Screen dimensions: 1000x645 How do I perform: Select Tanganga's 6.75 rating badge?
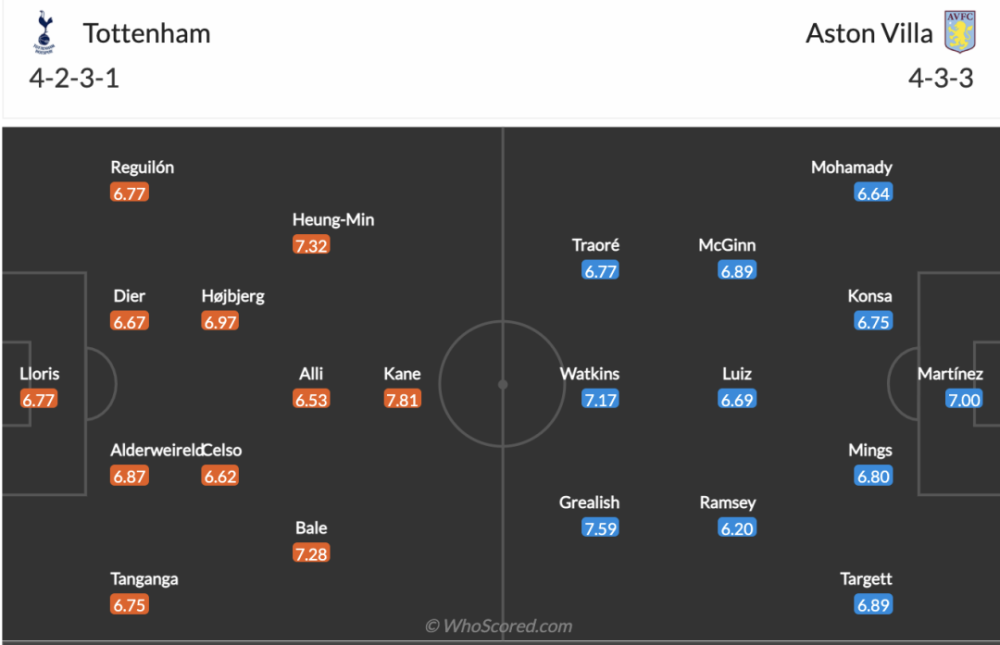[129, 604]
